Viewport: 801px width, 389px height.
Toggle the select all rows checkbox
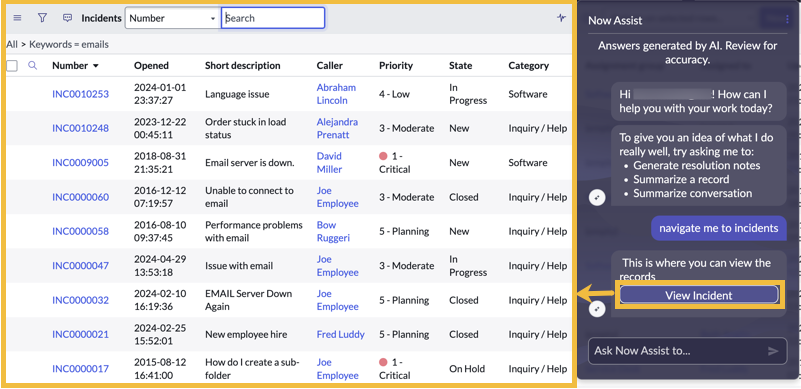pos(12,65)
